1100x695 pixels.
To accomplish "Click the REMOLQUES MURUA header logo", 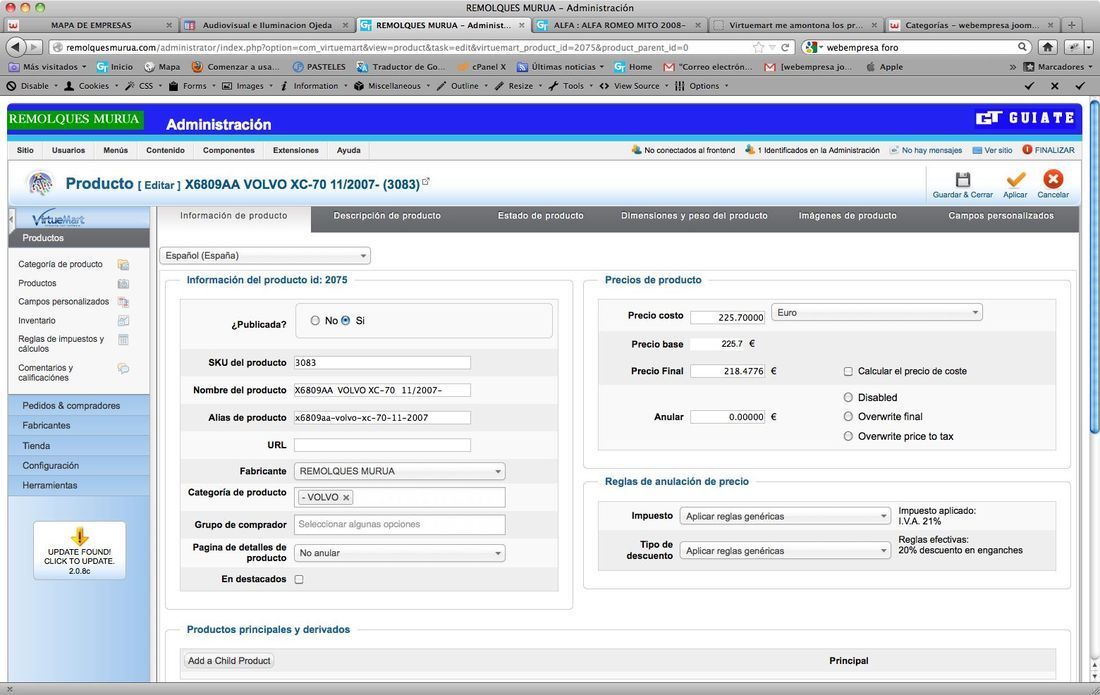I will [74, 119].
